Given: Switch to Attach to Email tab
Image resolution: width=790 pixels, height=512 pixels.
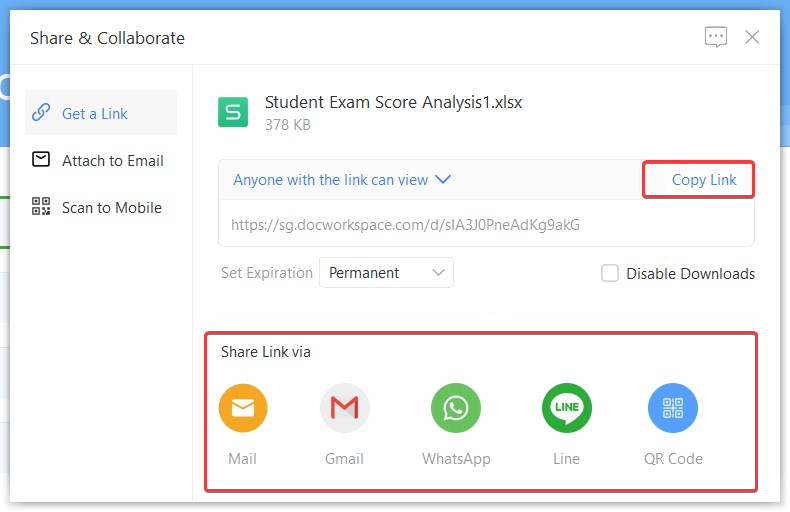Looking at the screenshot, I should coord(112,161).
